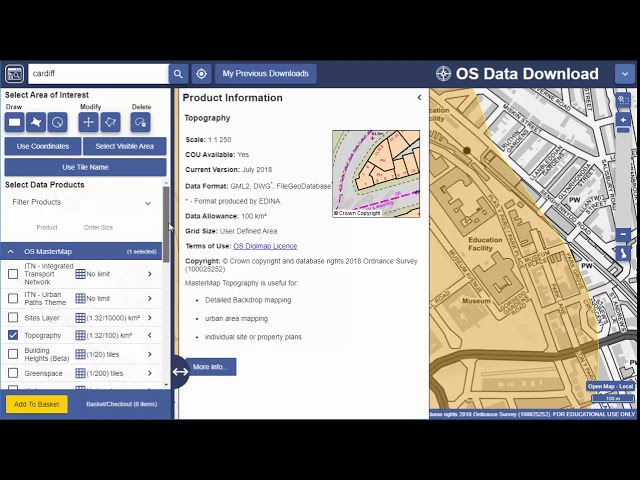Viewport: 640px width, 480px height.
Task: Open the OS Digimap Licence link
Action: pos(265,246)
